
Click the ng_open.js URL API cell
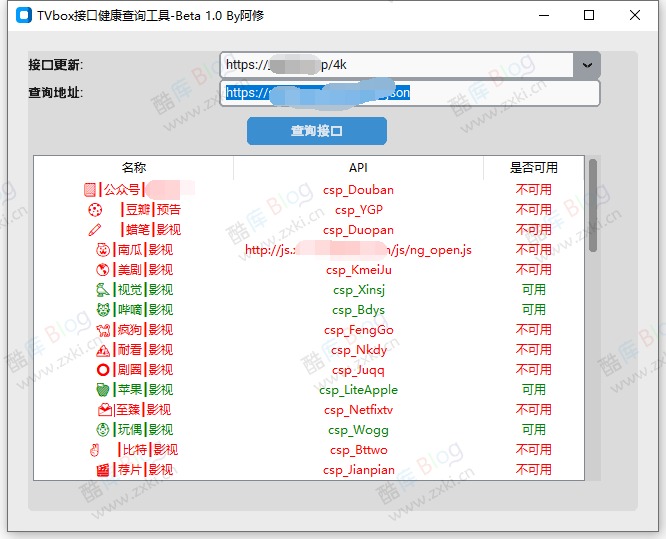[x=358, y=250]
